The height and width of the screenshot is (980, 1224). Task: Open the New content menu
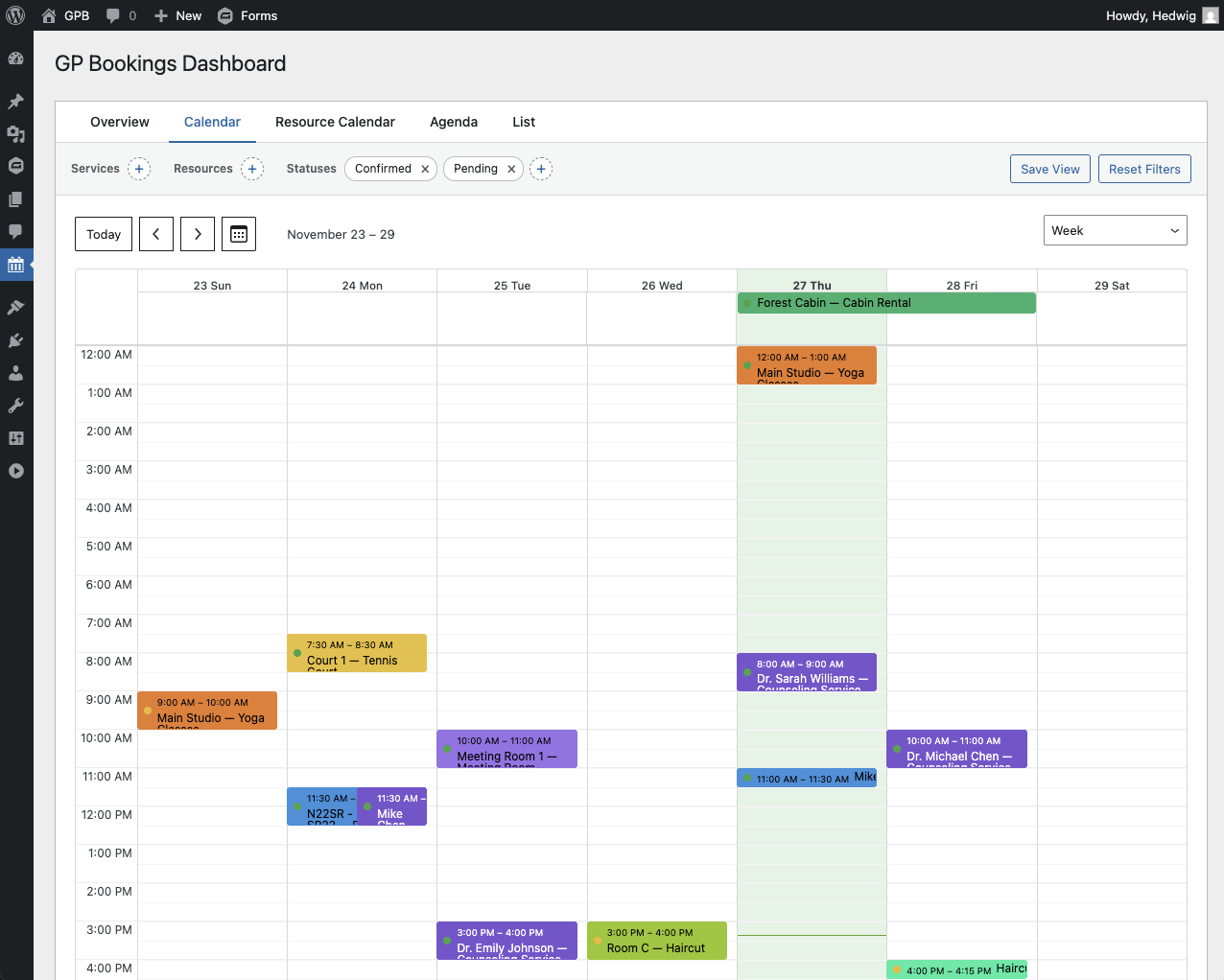178,15
